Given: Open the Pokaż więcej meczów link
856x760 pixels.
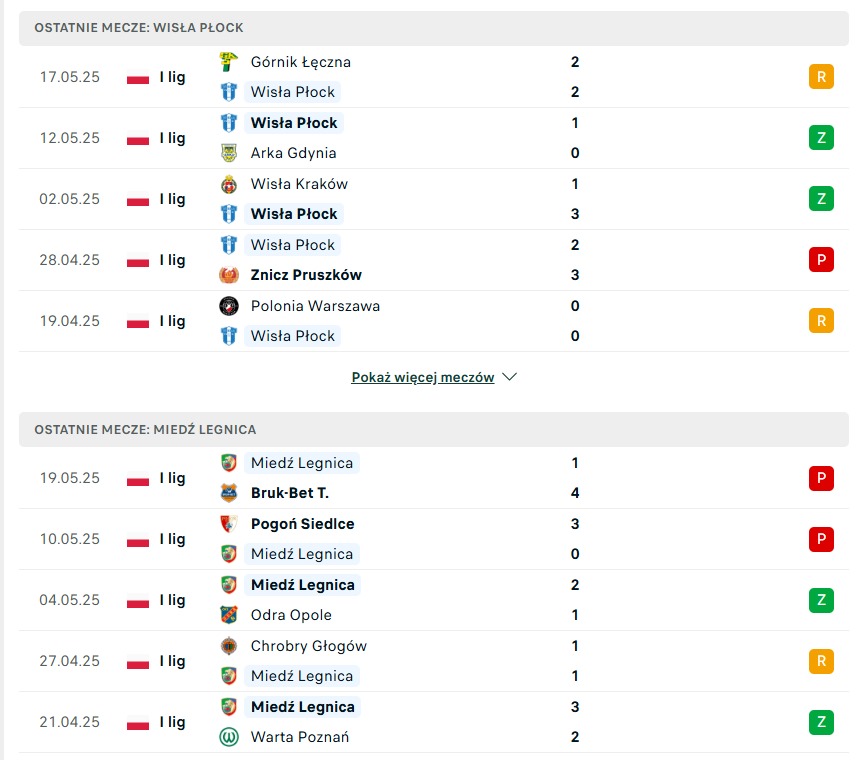Looking at the screenshot, I should tap(423, 377).
